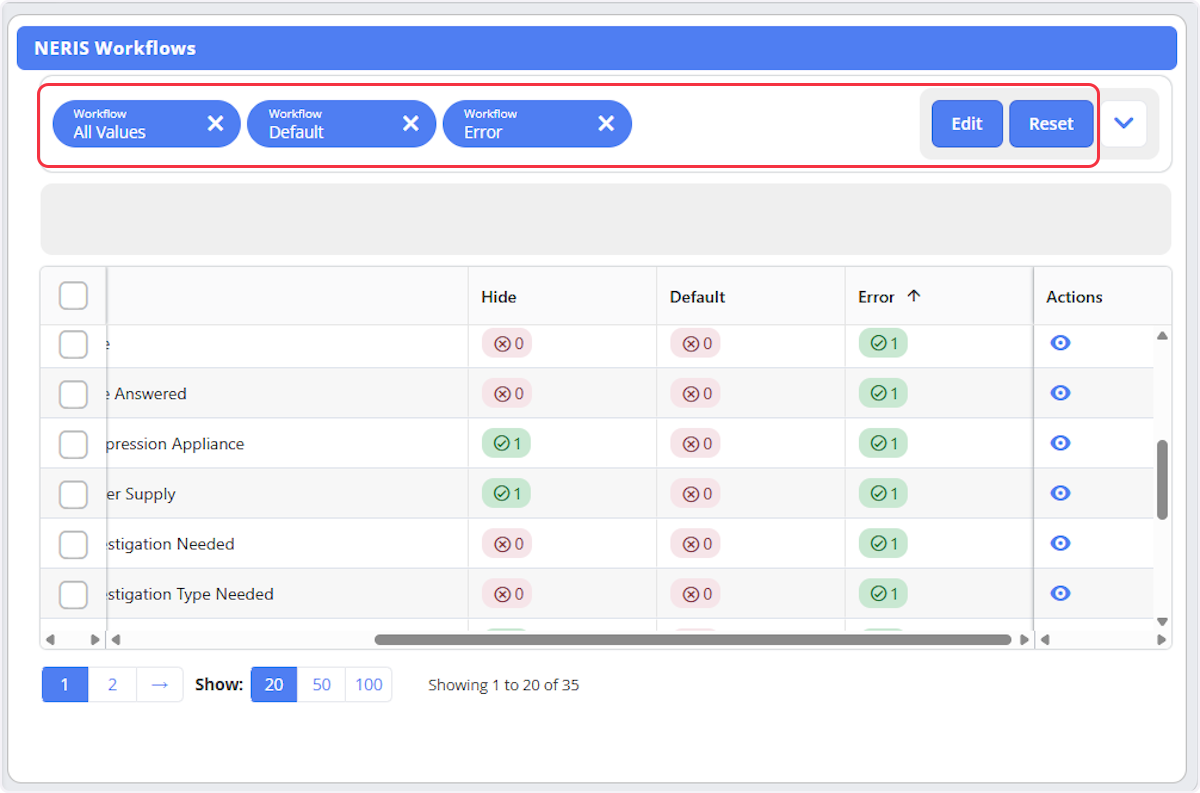
Task: Tick checkbox for Investigation Type Needed row
Action: (x=73, y=594)
